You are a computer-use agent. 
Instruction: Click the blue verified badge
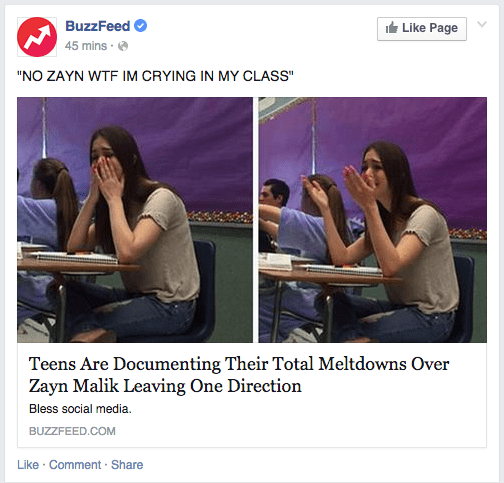coord(141,26)
